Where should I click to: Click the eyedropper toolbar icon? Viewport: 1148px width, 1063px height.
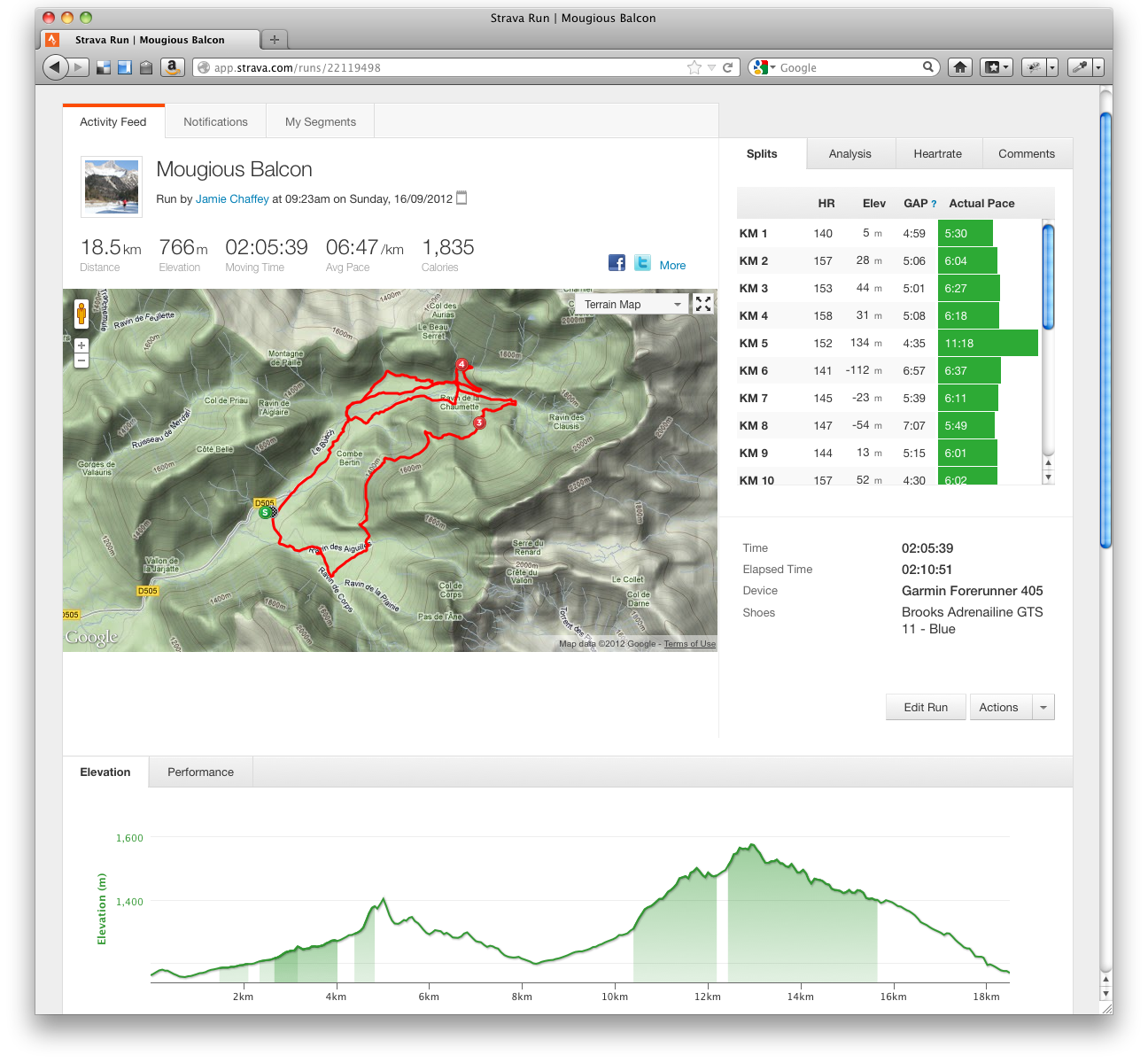tap(1080, 67)
